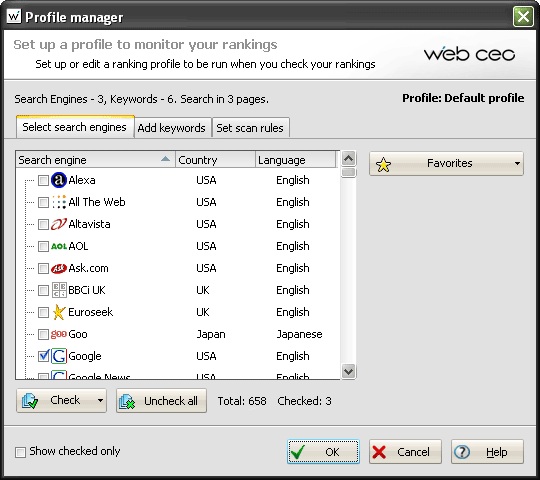Click the Altavista red logo icon
The width and height of the screenshot is (540, 480).
pos(59,224)
